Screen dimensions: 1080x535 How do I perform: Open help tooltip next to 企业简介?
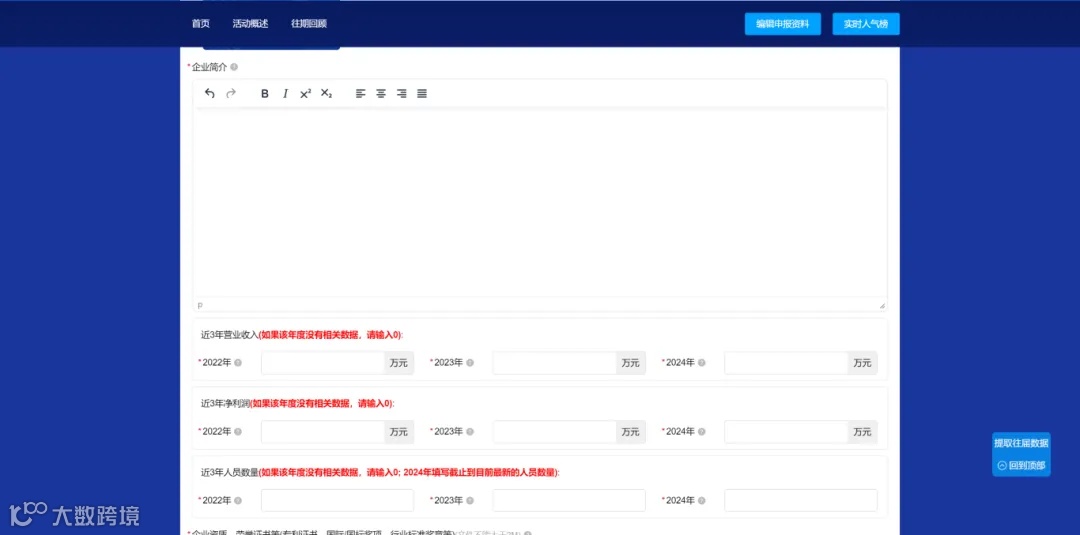tap(234, 67)
